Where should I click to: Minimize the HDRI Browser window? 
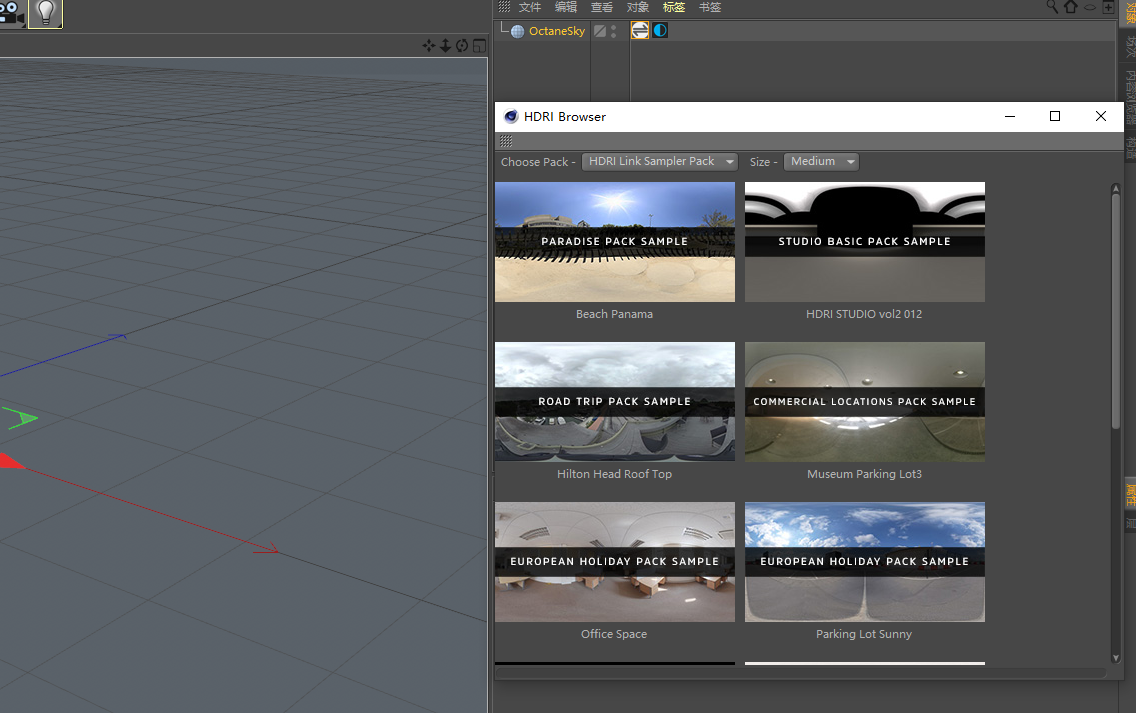point(1010,117)
